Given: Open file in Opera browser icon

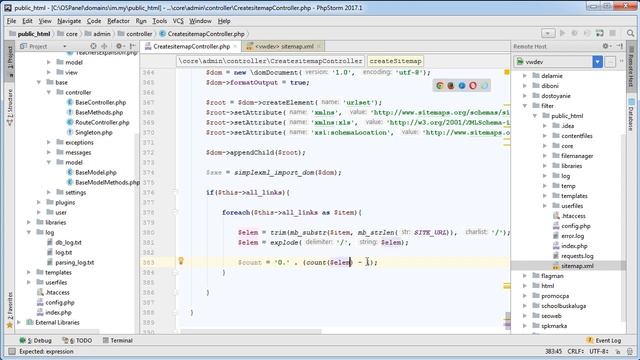Looking at the screenshot, I should [473, 86].
